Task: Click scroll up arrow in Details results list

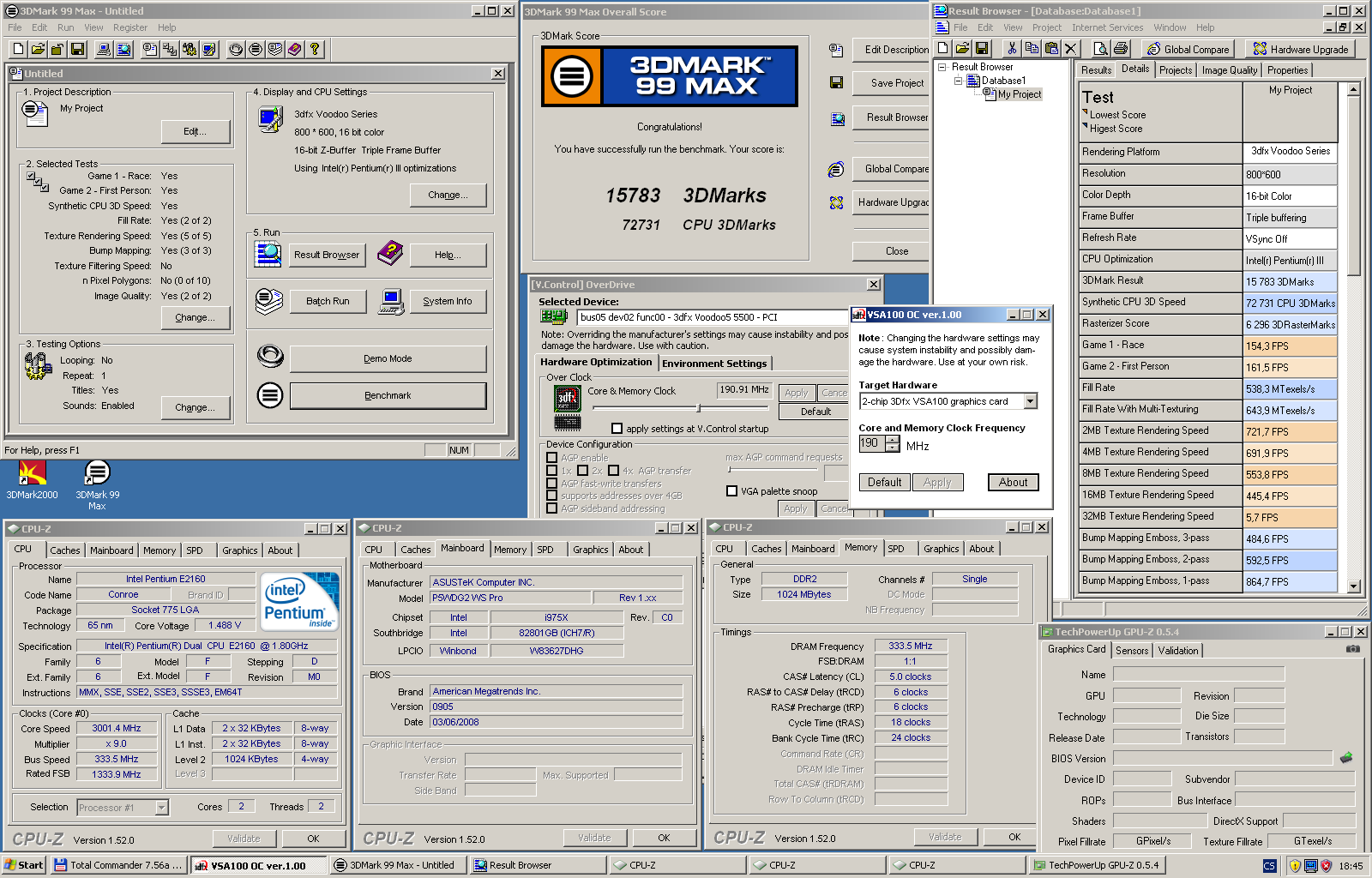Action: point(1353,89)
